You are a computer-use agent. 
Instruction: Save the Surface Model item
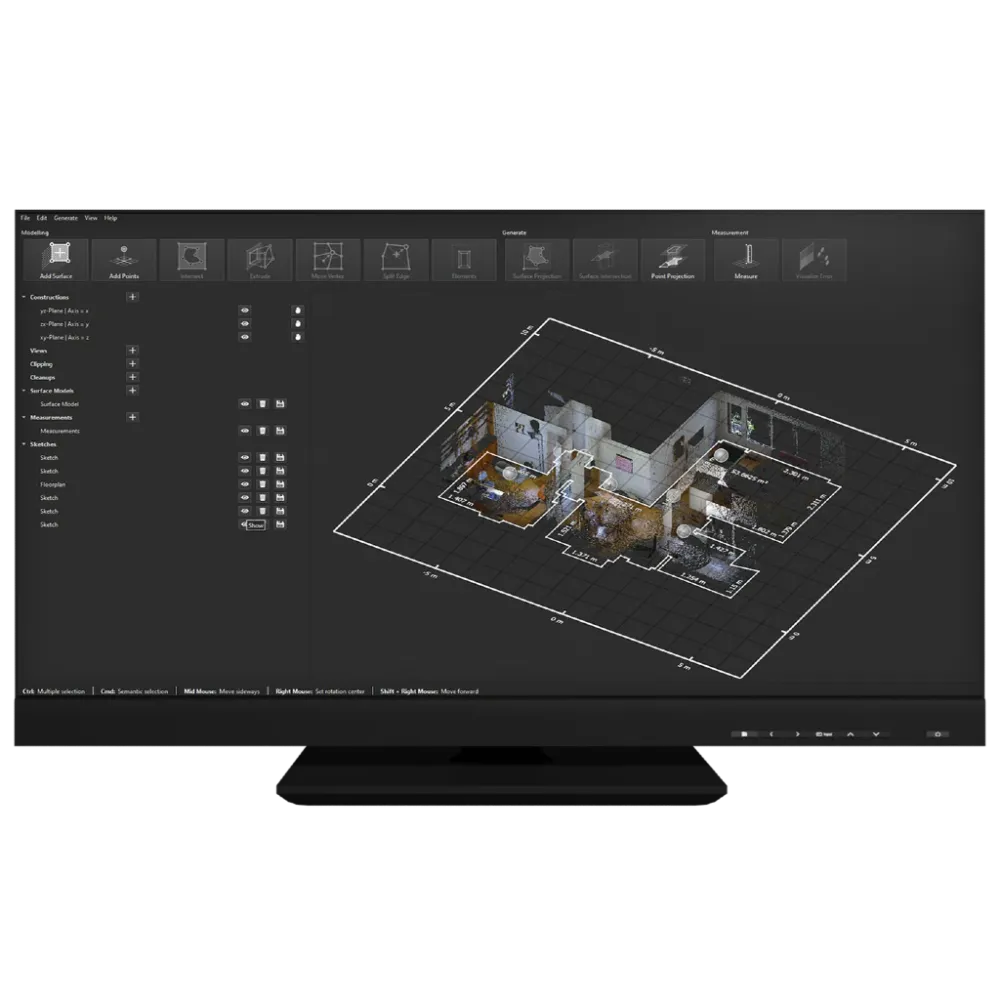pos(280,404)
